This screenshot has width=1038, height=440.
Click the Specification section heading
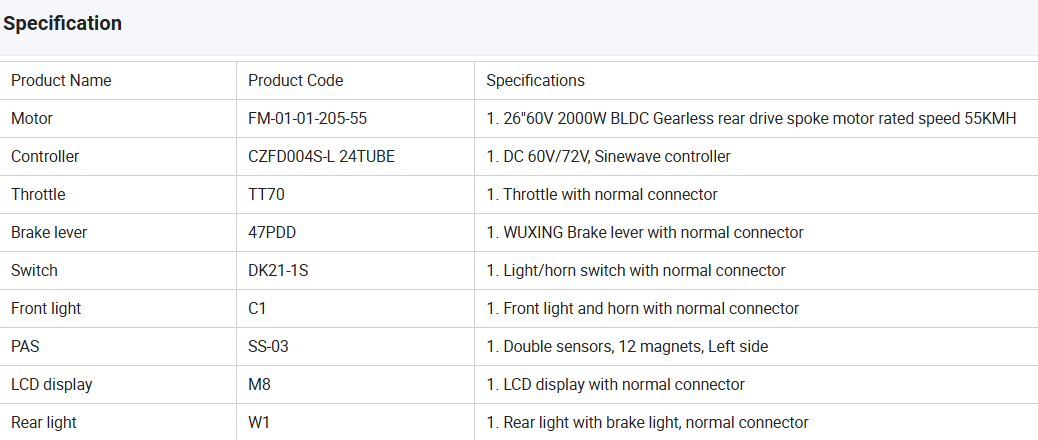coord(63,23)
